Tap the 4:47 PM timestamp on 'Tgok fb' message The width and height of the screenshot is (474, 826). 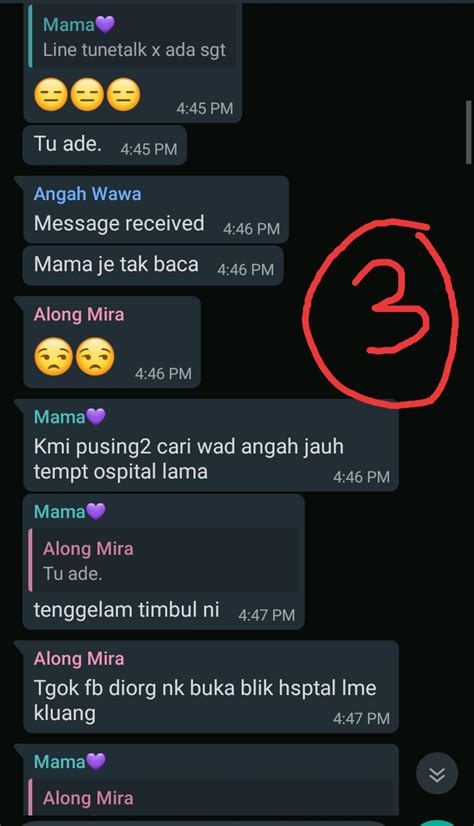(x=361, y=719)
